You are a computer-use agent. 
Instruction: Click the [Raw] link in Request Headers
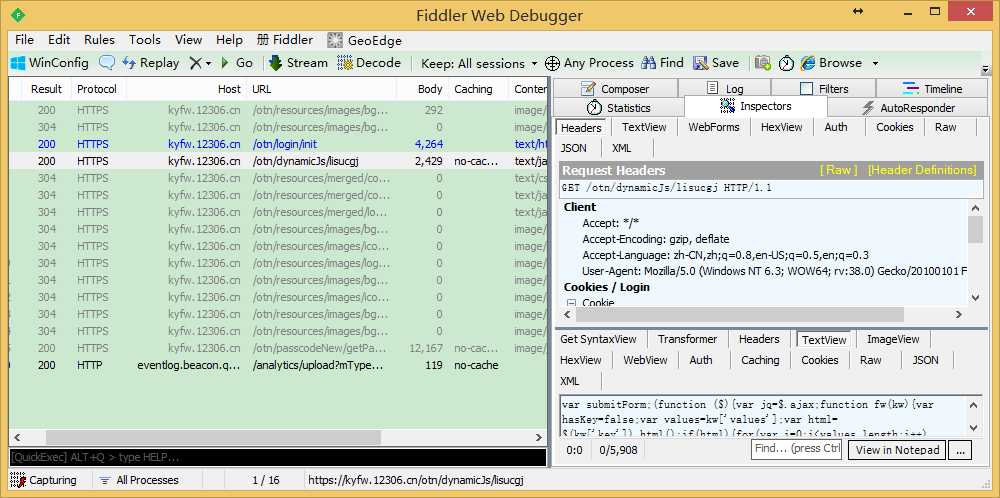pyautogui.click(x=839, y=170)
